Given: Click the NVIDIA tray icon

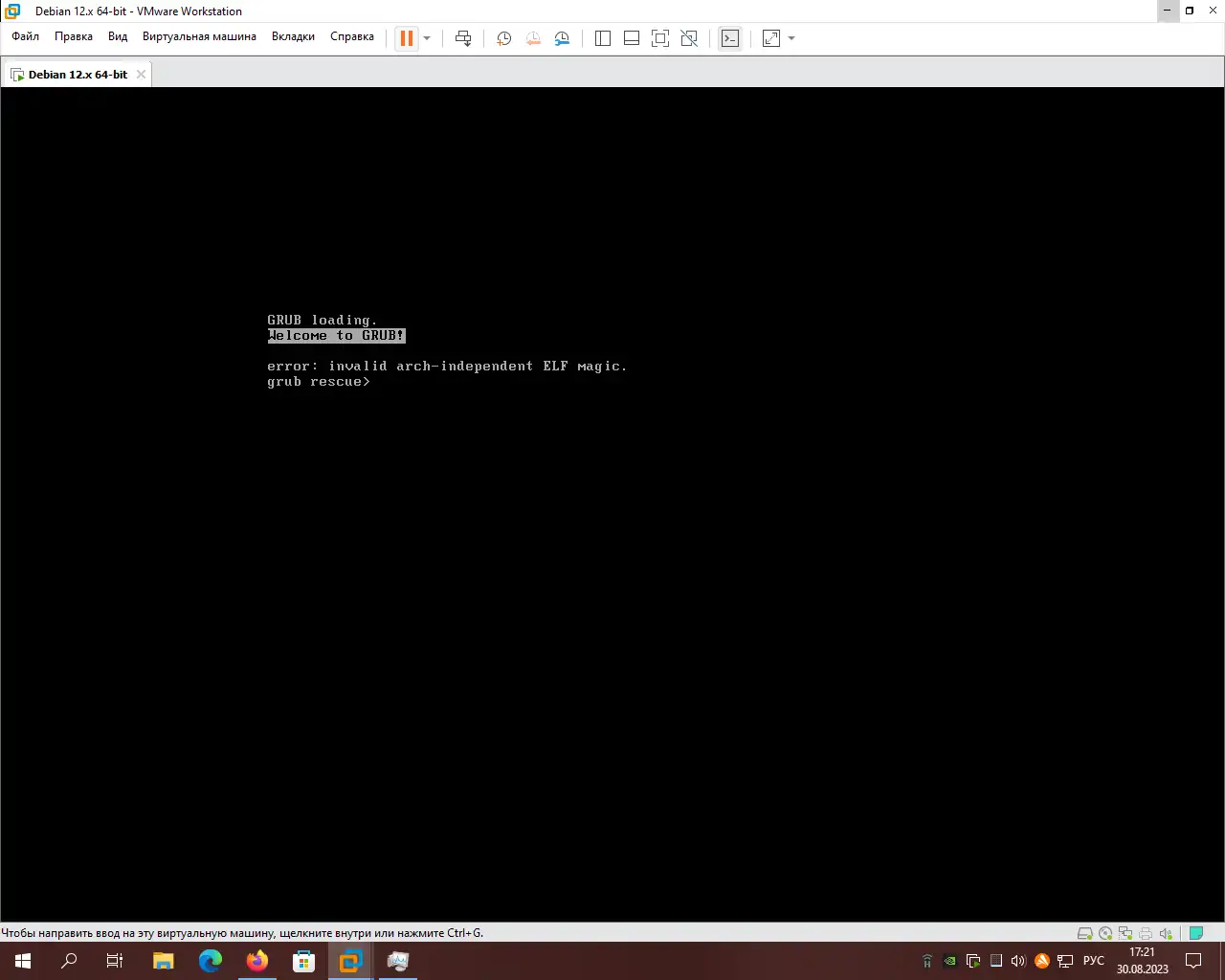Looking at the screenshot, I should [950, 961].
